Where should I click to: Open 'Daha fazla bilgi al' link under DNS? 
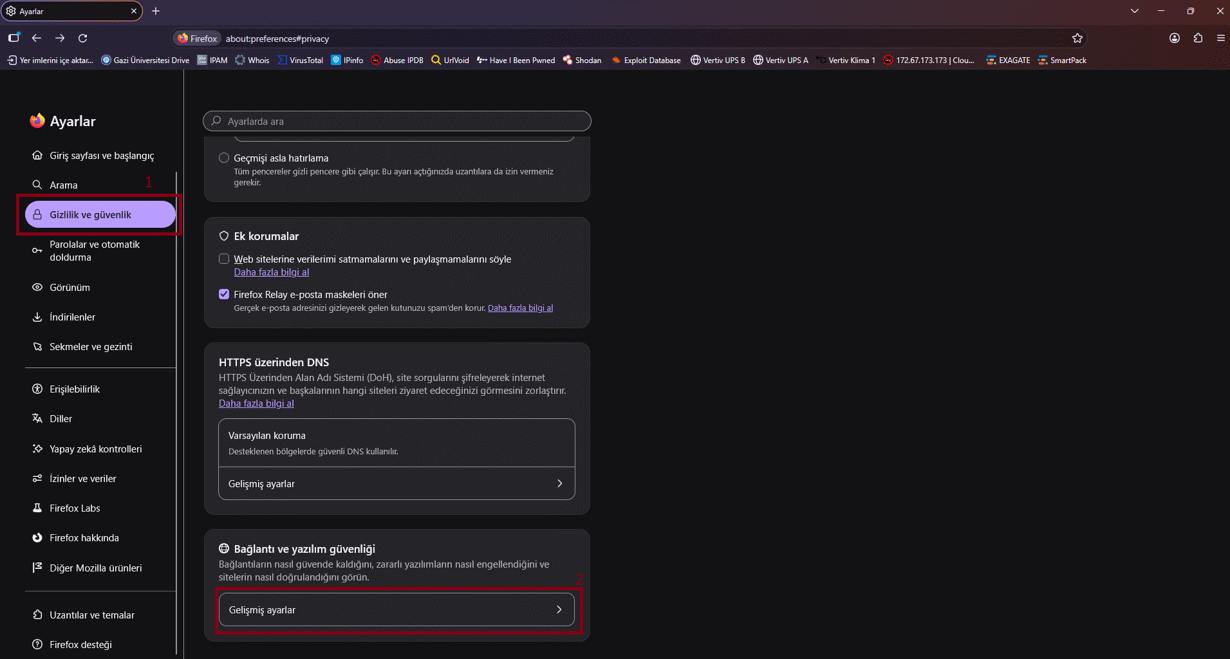pyautogui.click(x=256, y=404)
